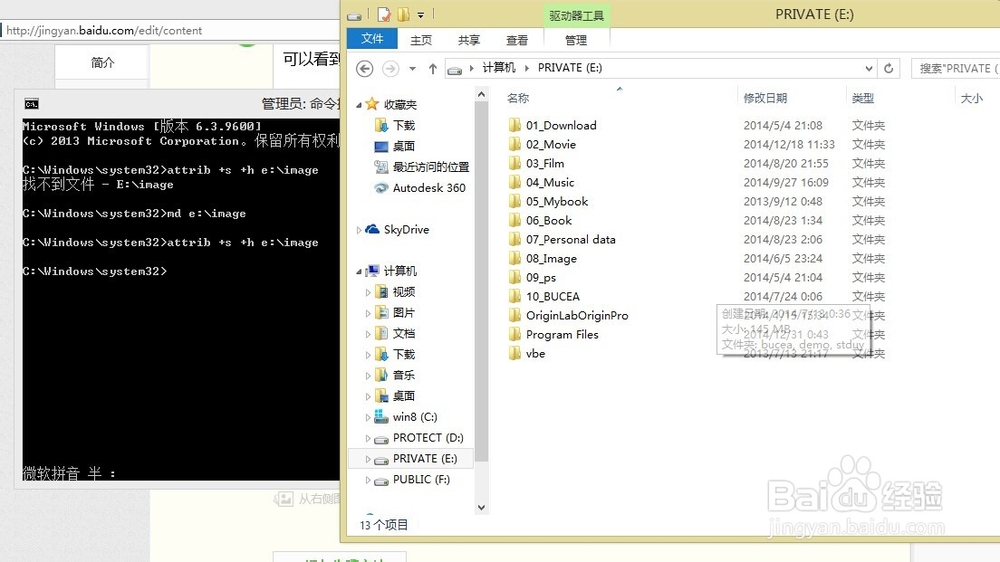Expand the SkyDrive tree node
Image resolution: width=1000 pixels, height=562 pixels.
(358, 230)
